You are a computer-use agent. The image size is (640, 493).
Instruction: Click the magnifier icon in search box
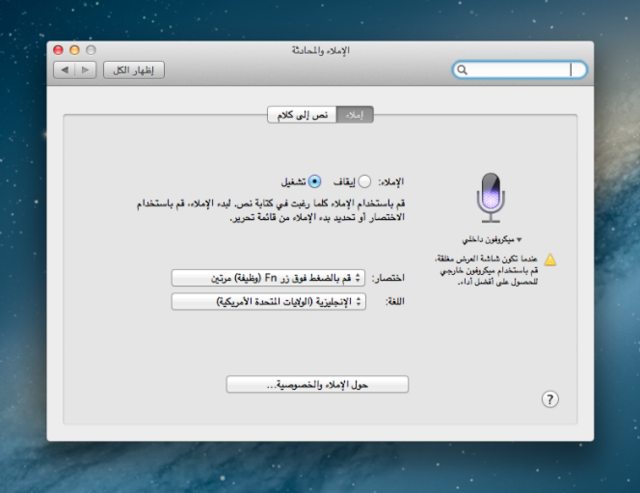tap(462, 70)
